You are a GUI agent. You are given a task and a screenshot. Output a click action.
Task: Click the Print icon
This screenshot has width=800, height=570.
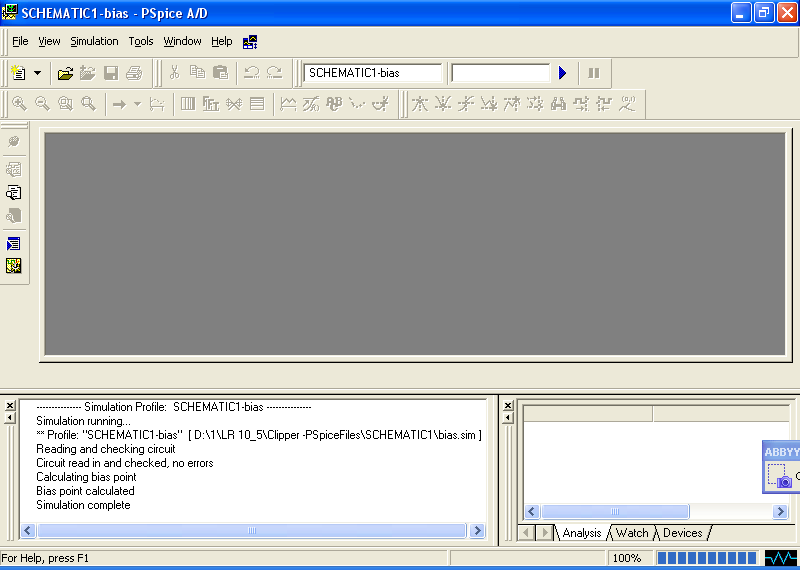pyautogui.click(x=134, y=73)
